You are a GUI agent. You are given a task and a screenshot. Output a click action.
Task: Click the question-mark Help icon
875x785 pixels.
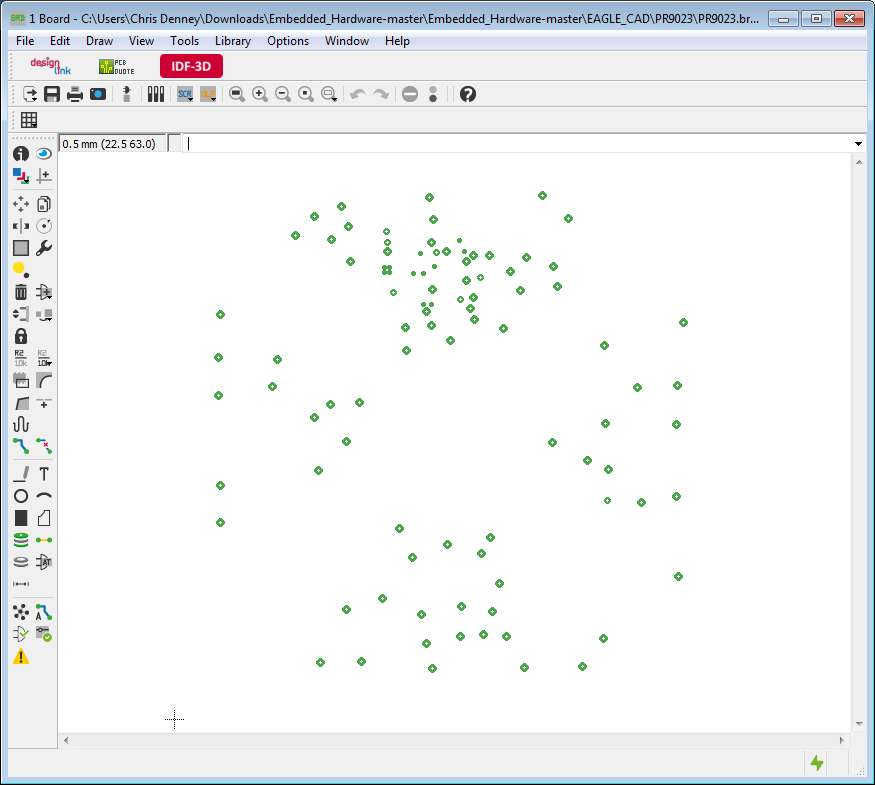coord(468,94)
